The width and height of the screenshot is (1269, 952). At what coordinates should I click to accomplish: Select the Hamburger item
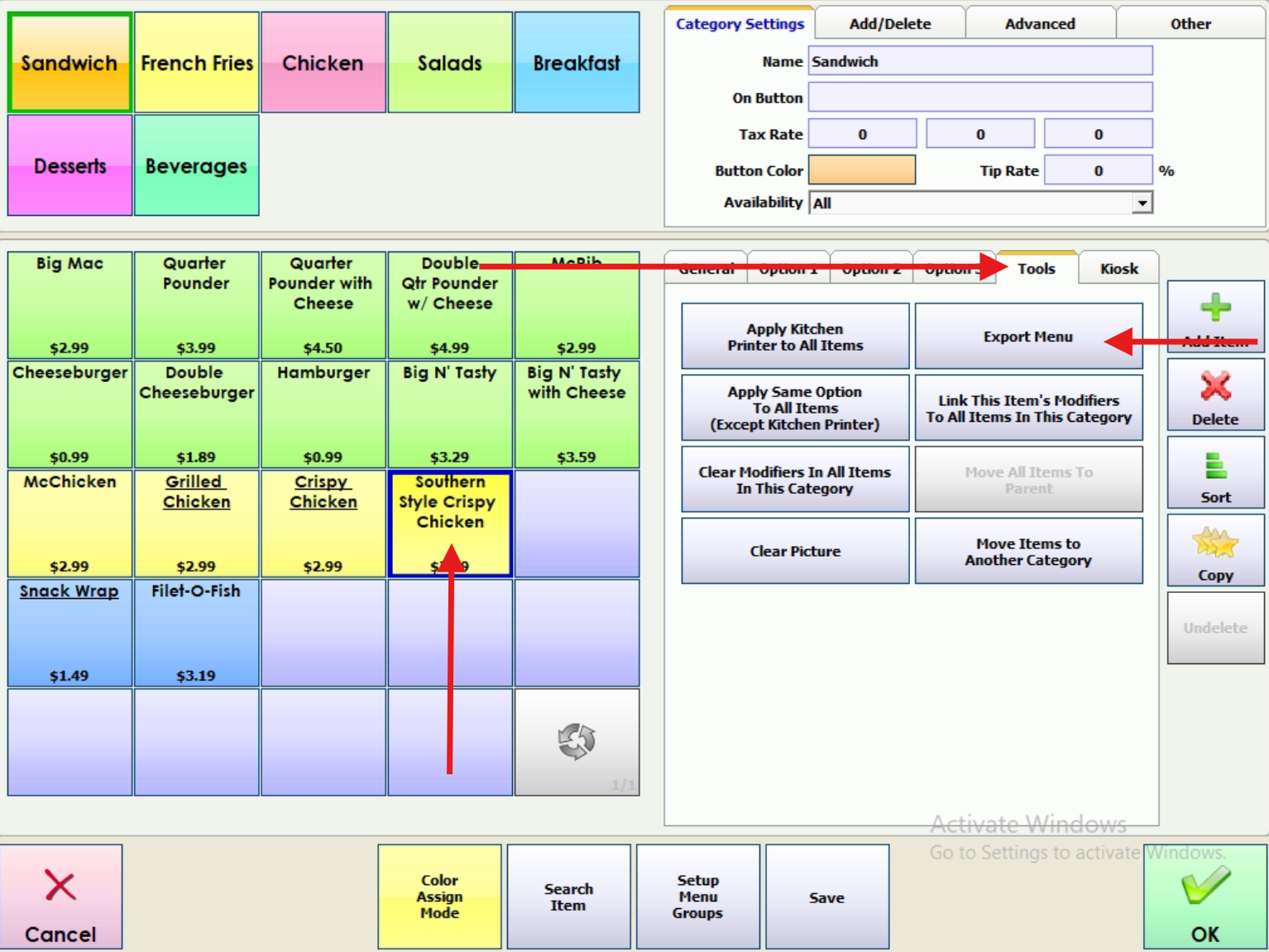[323, 414]
